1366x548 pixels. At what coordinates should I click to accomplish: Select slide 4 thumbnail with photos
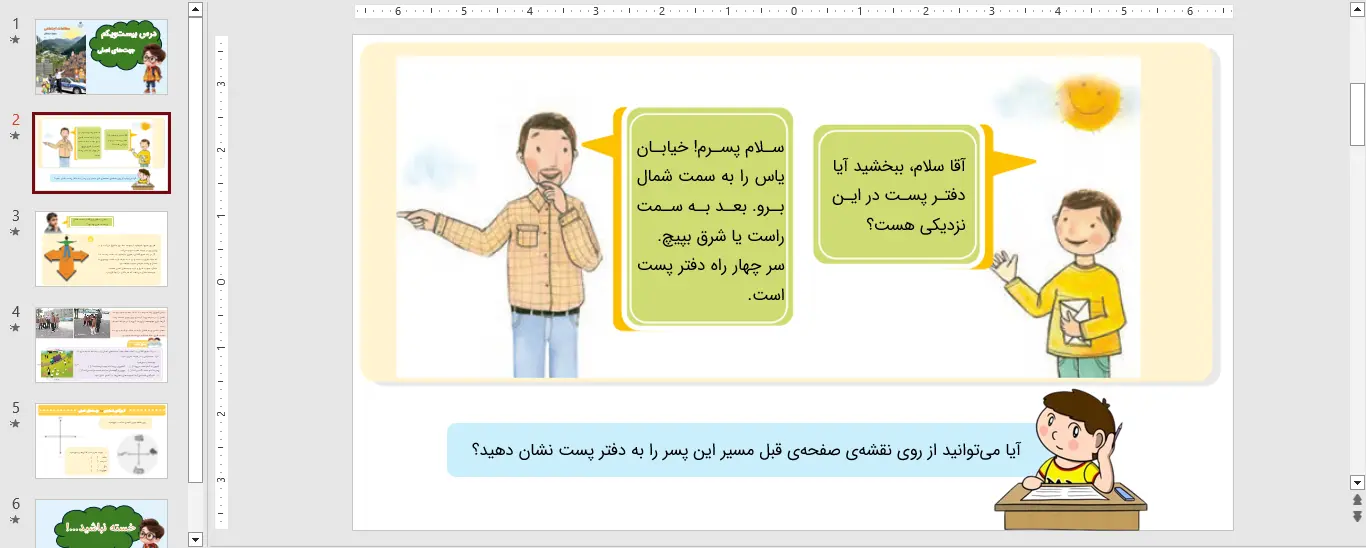click(x=101, y=345)
